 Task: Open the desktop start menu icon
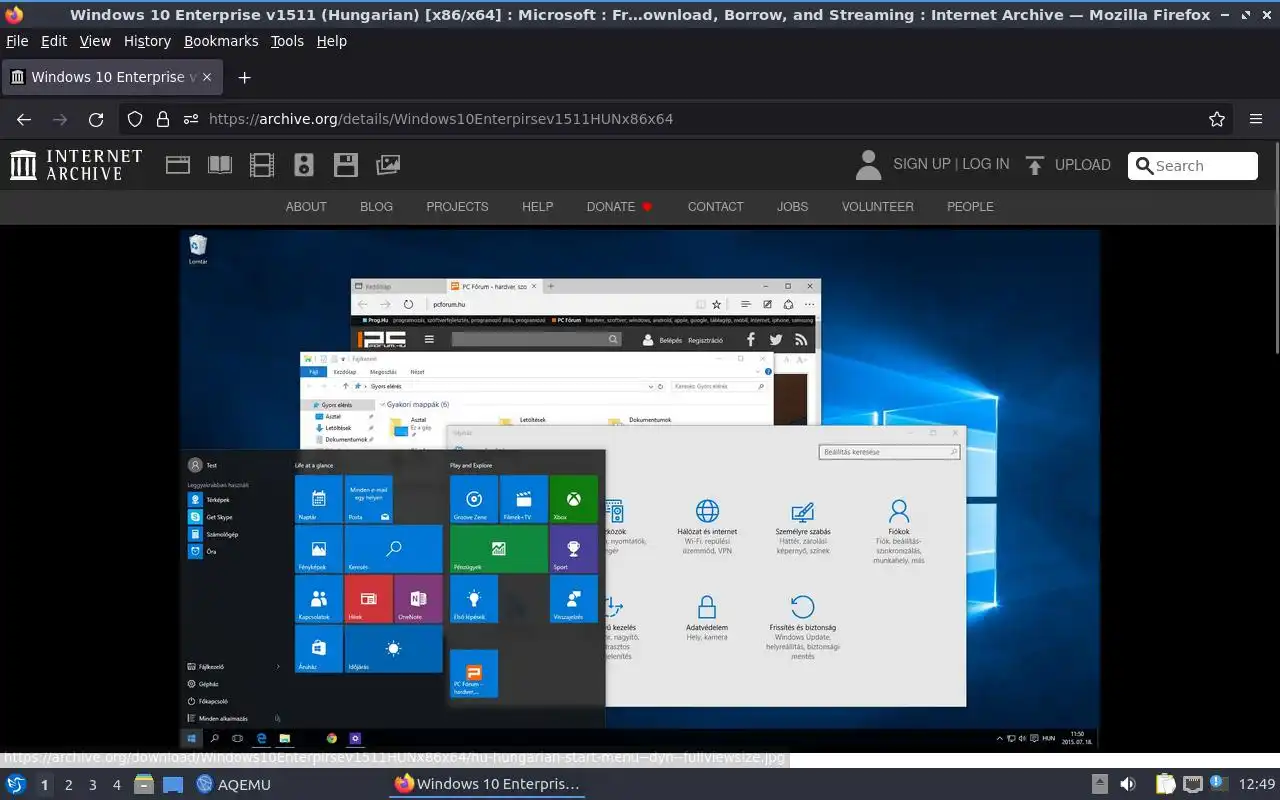[16, 784]
